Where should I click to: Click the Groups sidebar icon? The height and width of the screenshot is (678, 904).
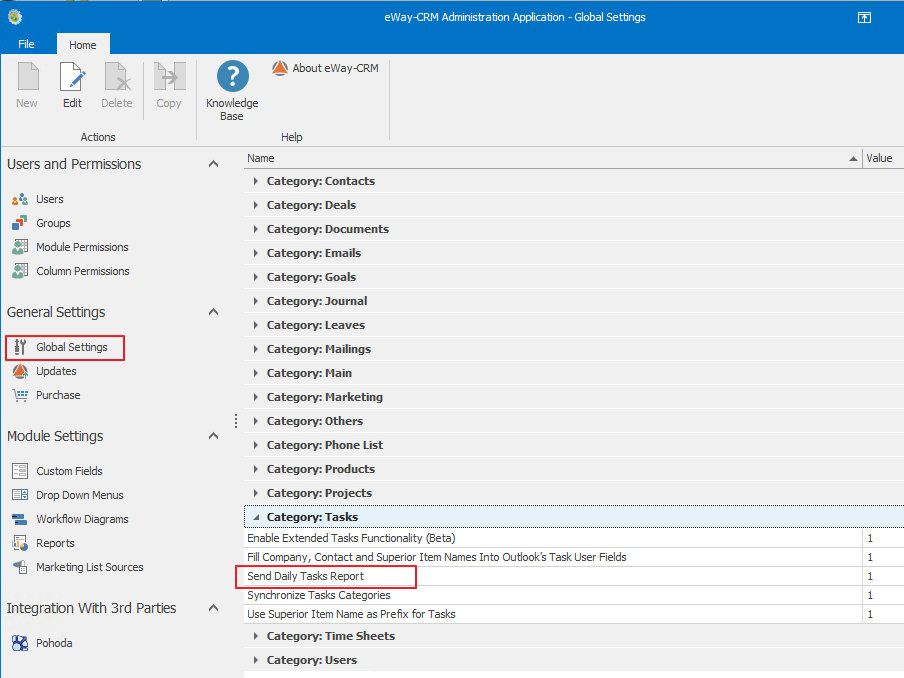[20, 223]
